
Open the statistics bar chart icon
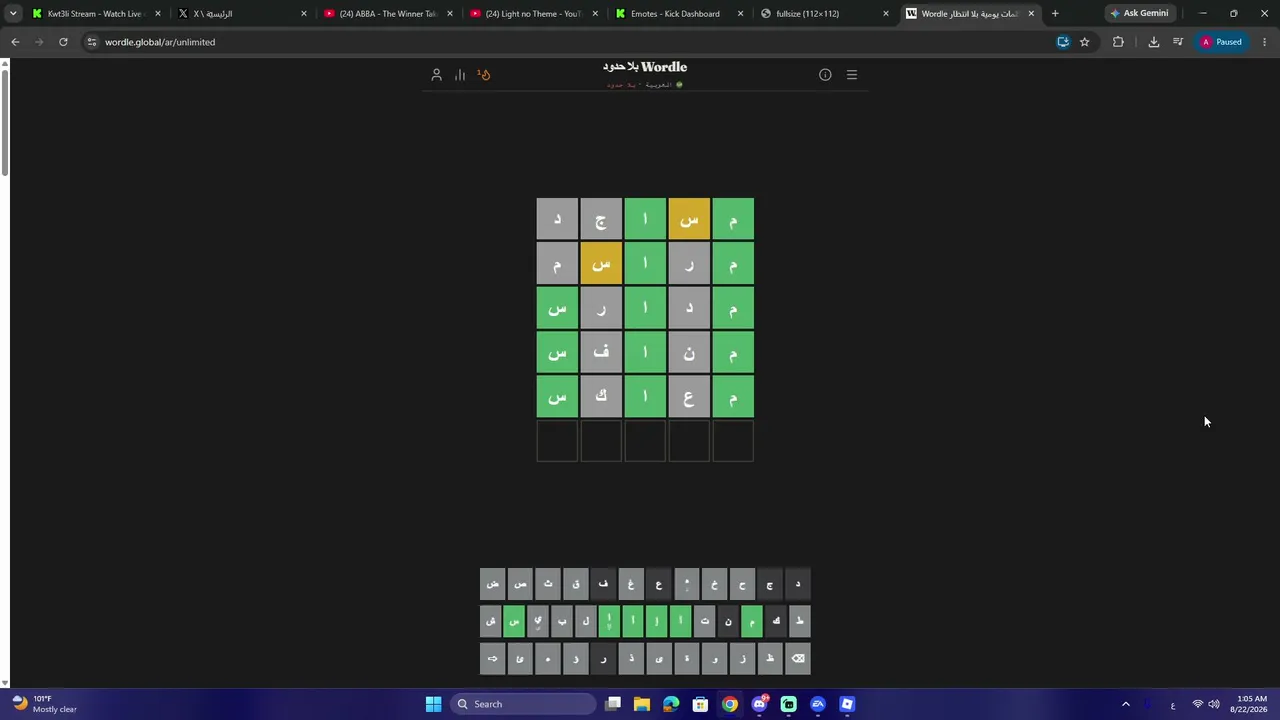tap(460, 75)
